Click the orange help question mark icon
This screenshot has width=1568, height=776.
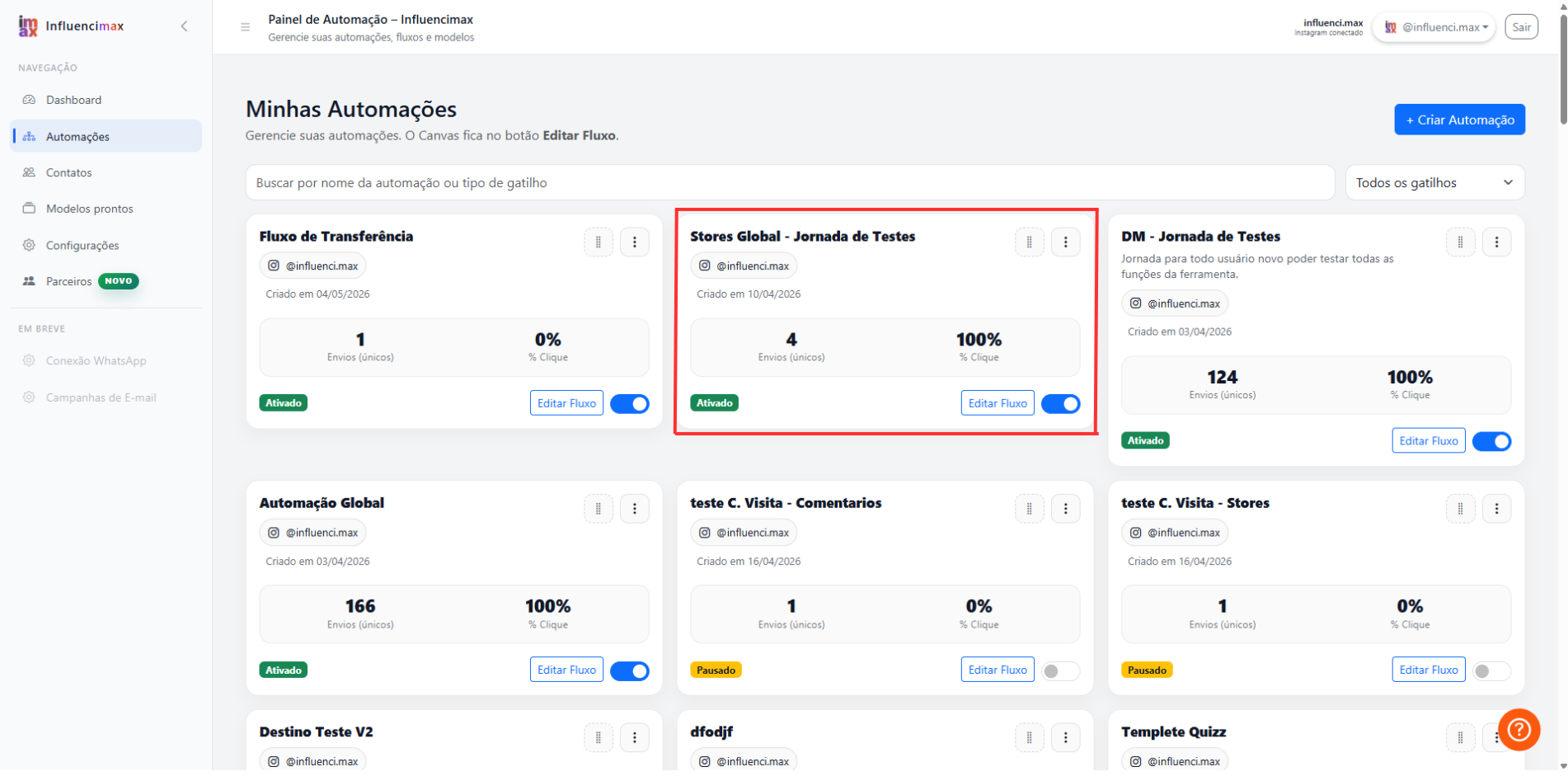pyautogui.click(x=1519, y=730)
